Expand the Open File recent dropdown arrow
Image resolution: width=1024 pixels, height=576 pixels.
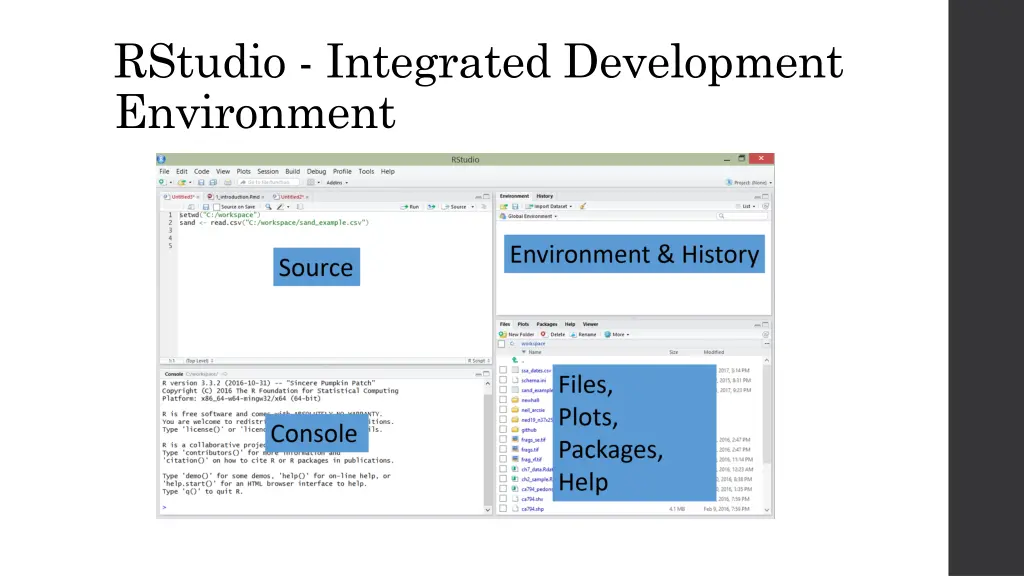coord(190,183)
